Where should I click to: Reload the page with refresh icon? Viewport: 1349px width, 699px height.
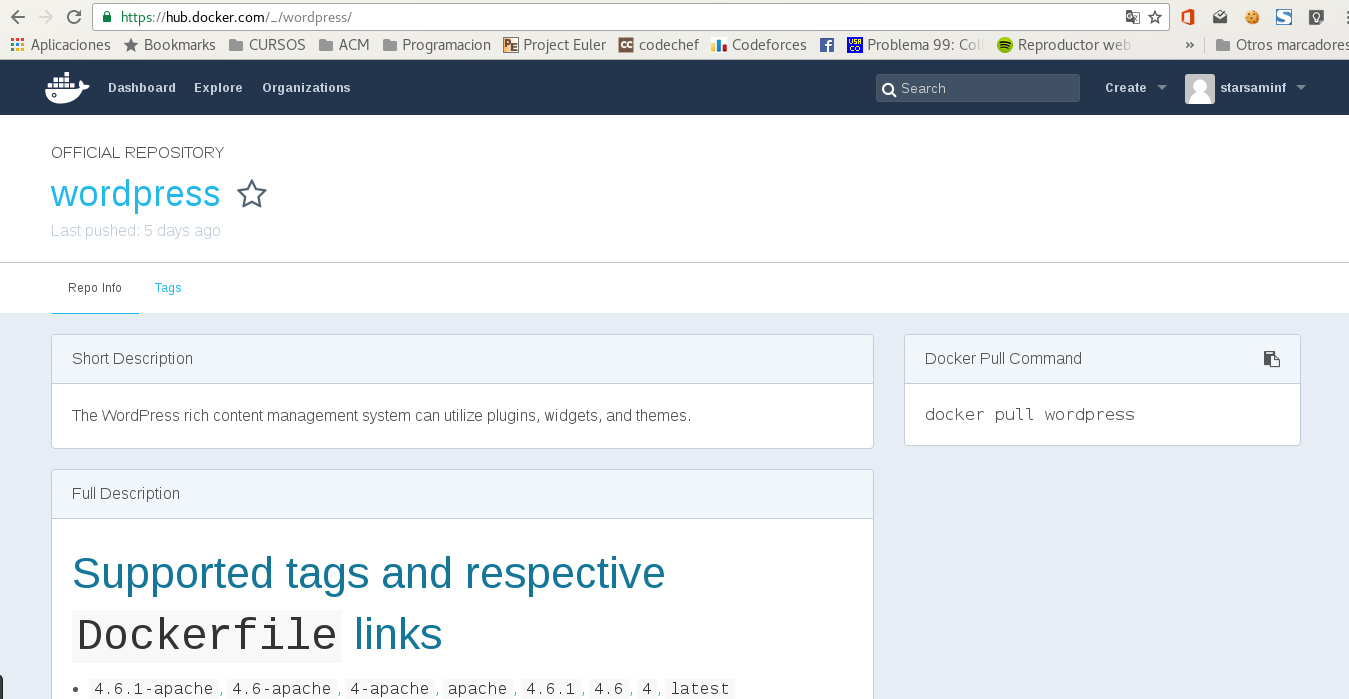click(73, 17)
